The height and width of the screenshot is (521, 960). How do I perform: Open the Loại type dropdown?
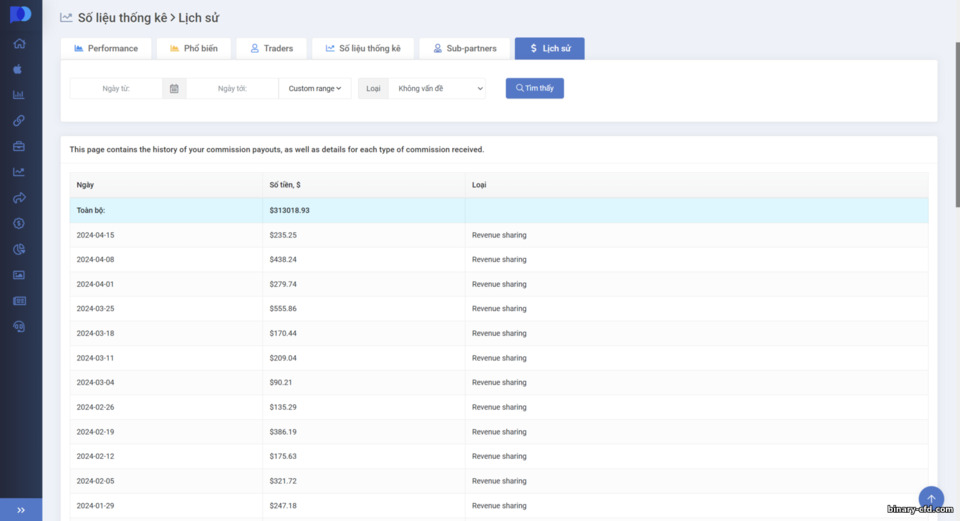pyautogui.click(x=437, y=89)
